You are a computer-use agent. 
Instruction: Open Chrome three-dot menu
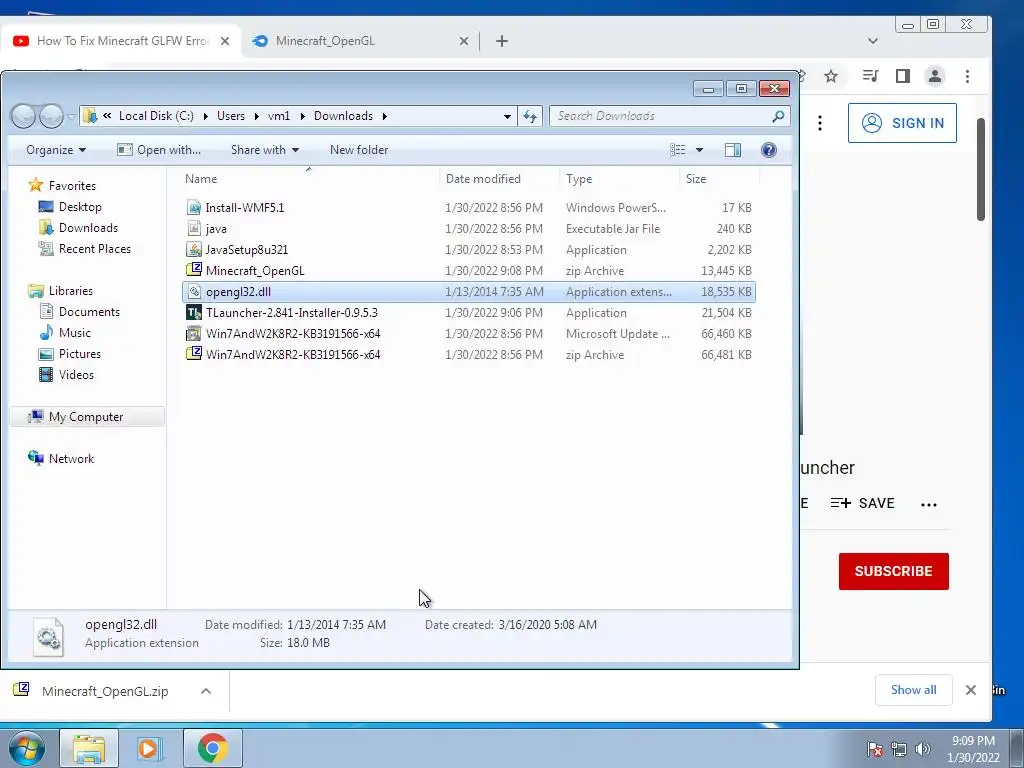pos(967,76)
